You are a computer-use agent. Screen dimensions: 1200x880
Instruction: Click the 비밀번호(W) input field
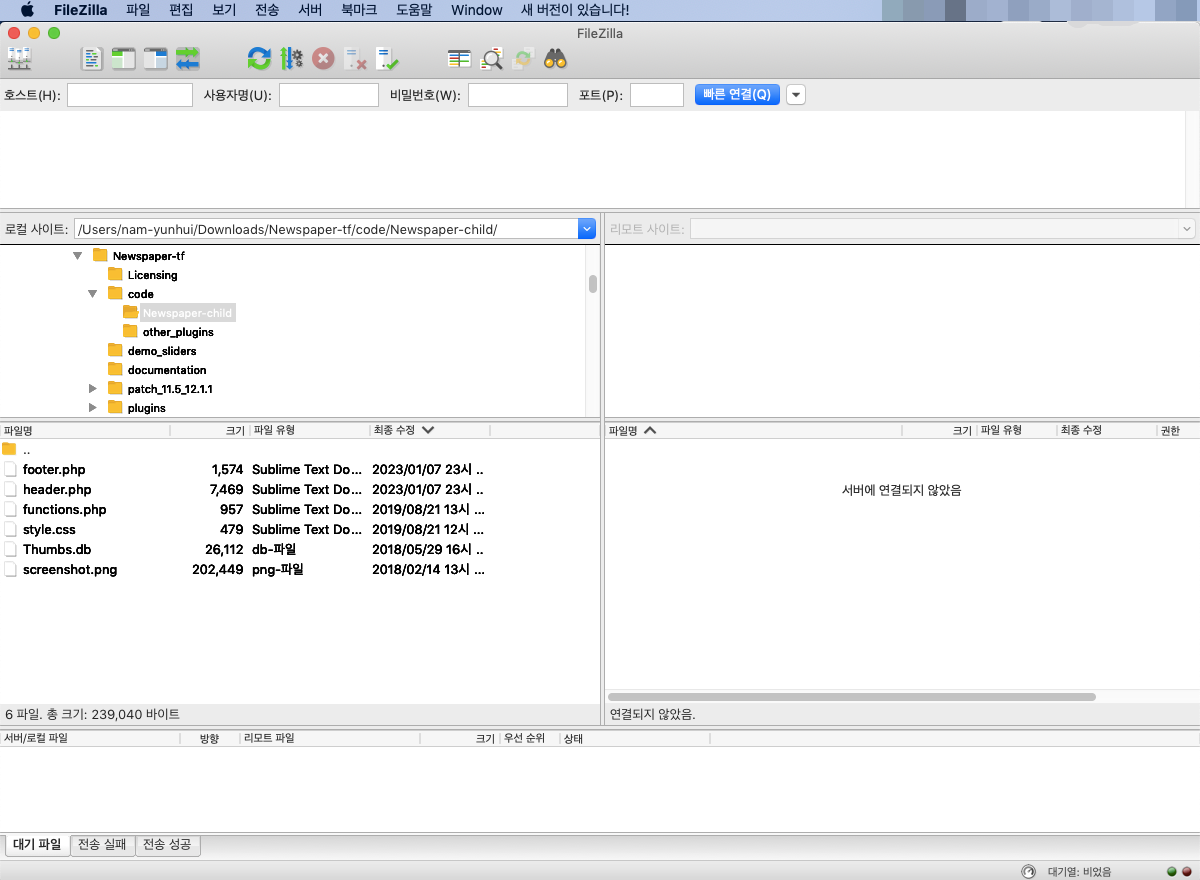click(x=518, y=95)
